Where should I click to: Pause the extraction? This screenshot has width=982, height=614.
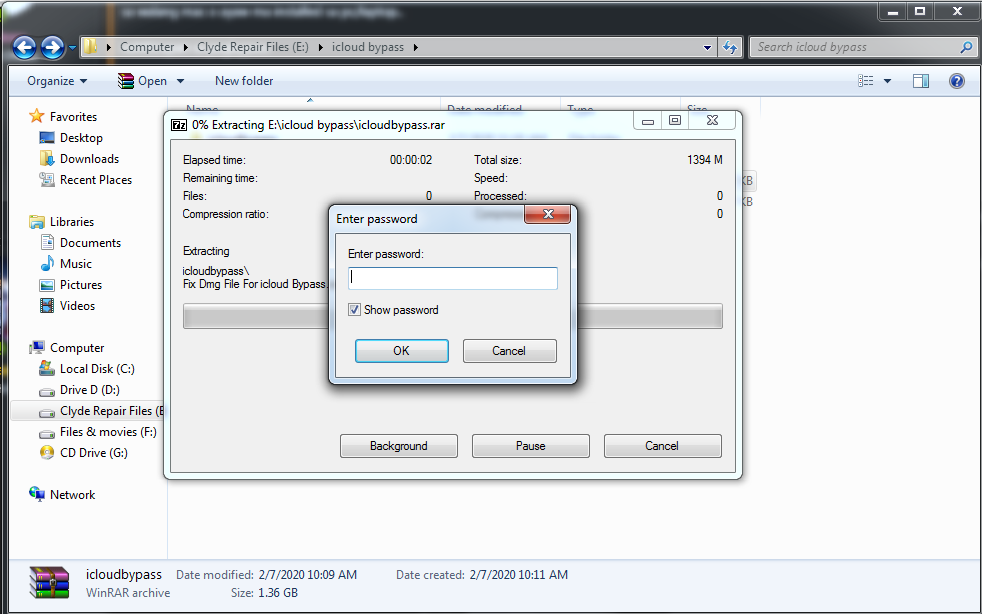click(530, 446)
